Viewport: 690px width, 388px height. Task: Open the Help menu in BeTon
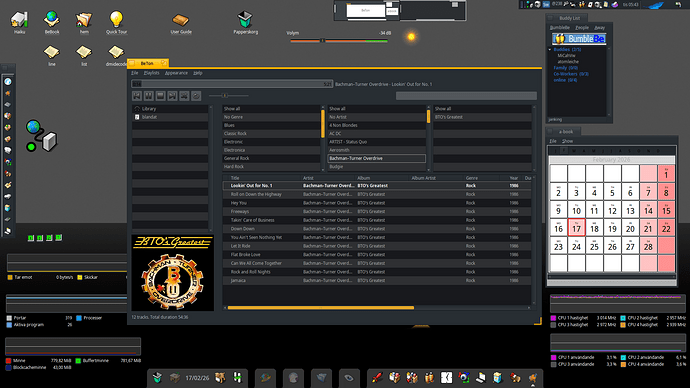(x=198, y=73)
